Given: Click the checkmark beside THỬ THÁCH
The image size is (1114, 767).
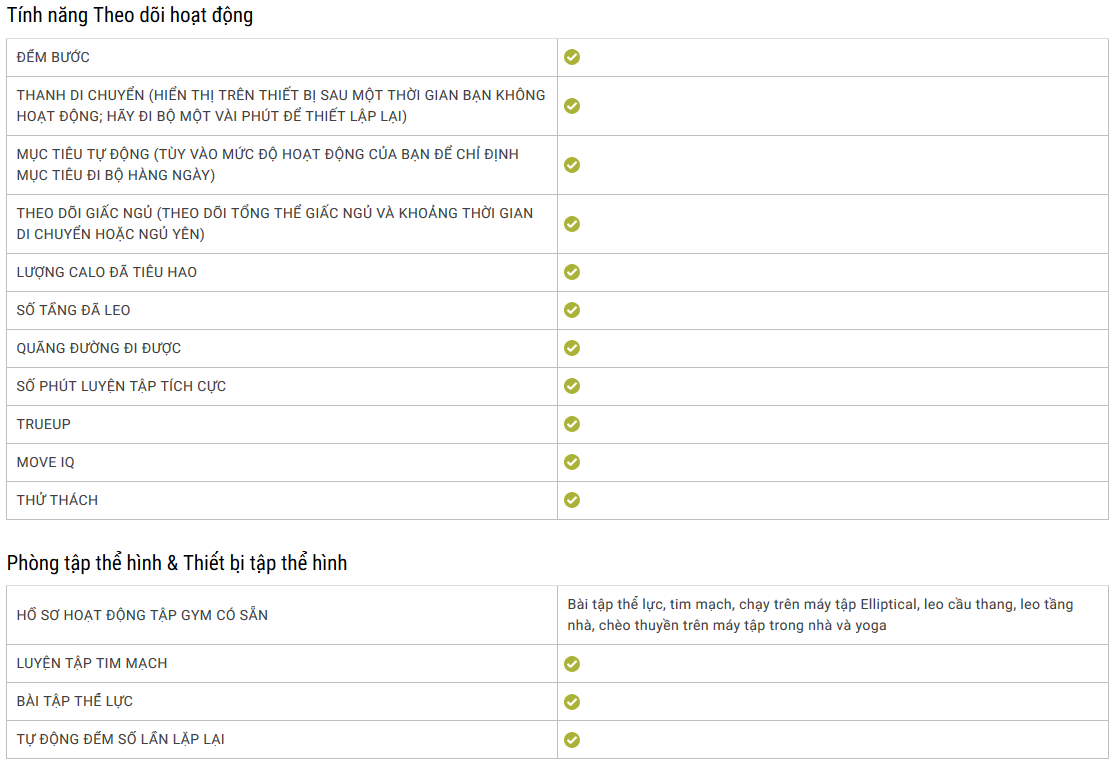Looking at the screenshot, I should (x=572, y=500).
